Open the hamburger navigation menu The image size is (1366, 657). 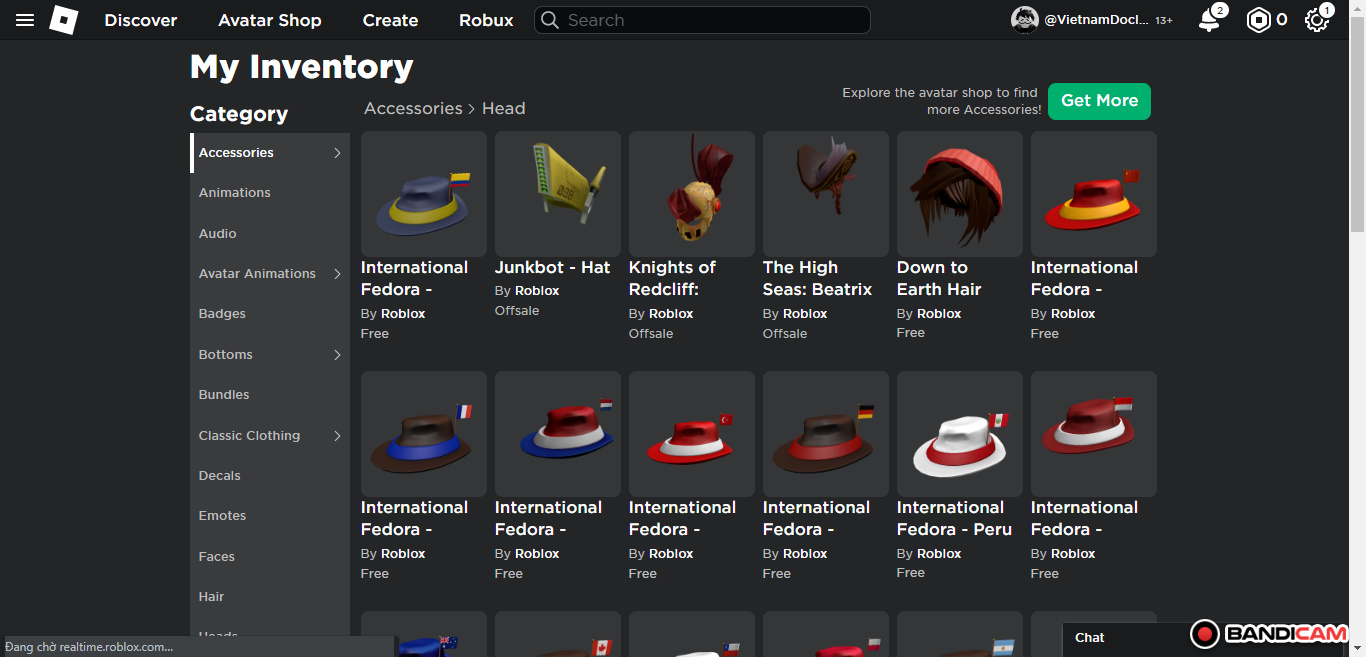coord(25,20)
